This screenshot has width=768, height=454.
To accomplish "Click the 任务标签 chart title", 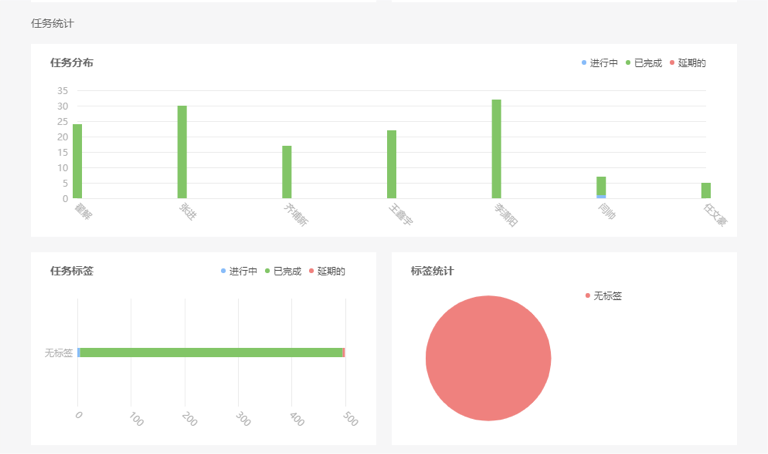I will 72,270.
